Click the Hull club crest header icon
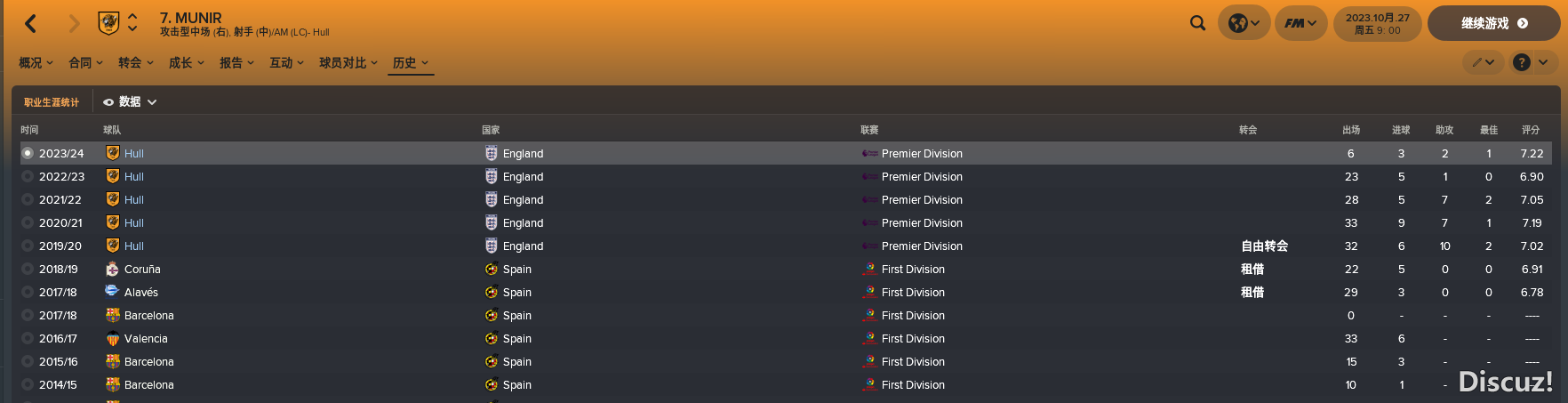 tap(108, 23)
